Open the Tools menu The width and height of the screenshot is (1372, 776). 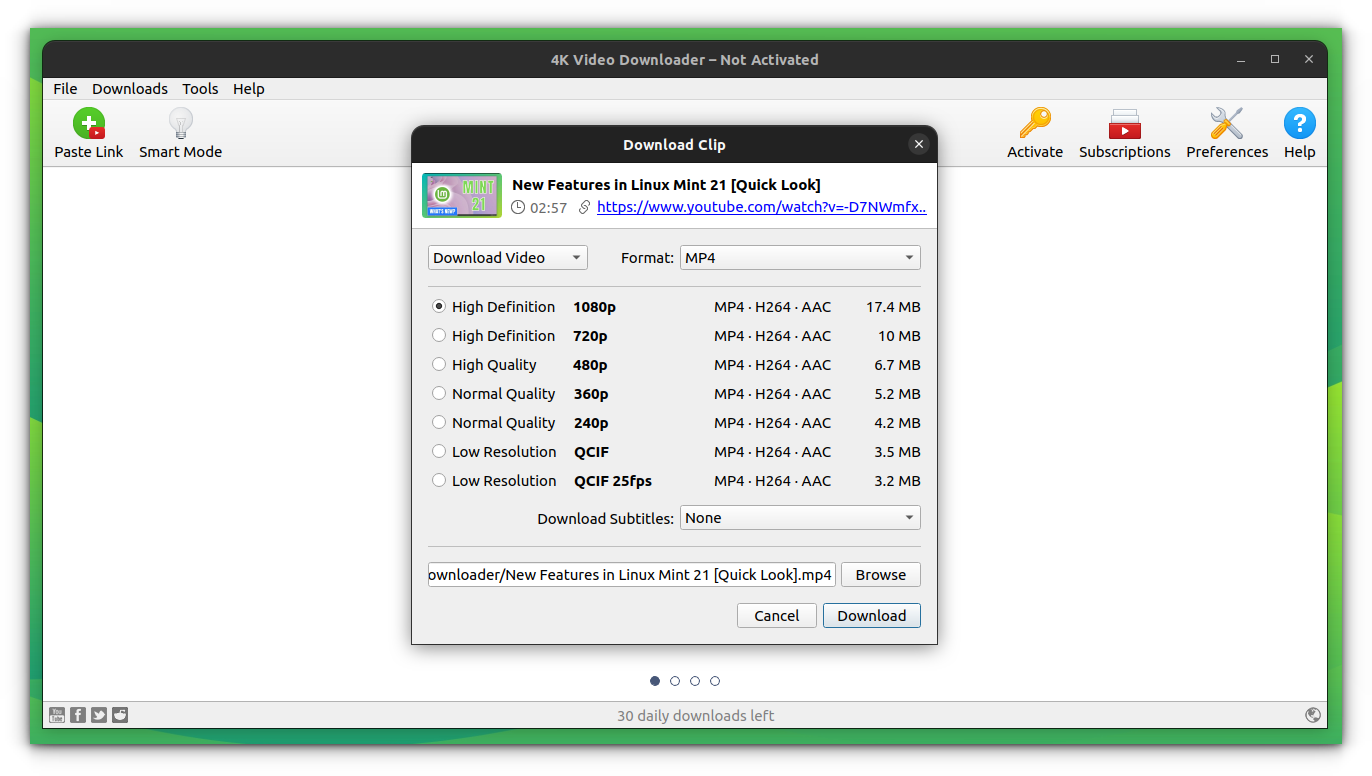tap(200, 88)
